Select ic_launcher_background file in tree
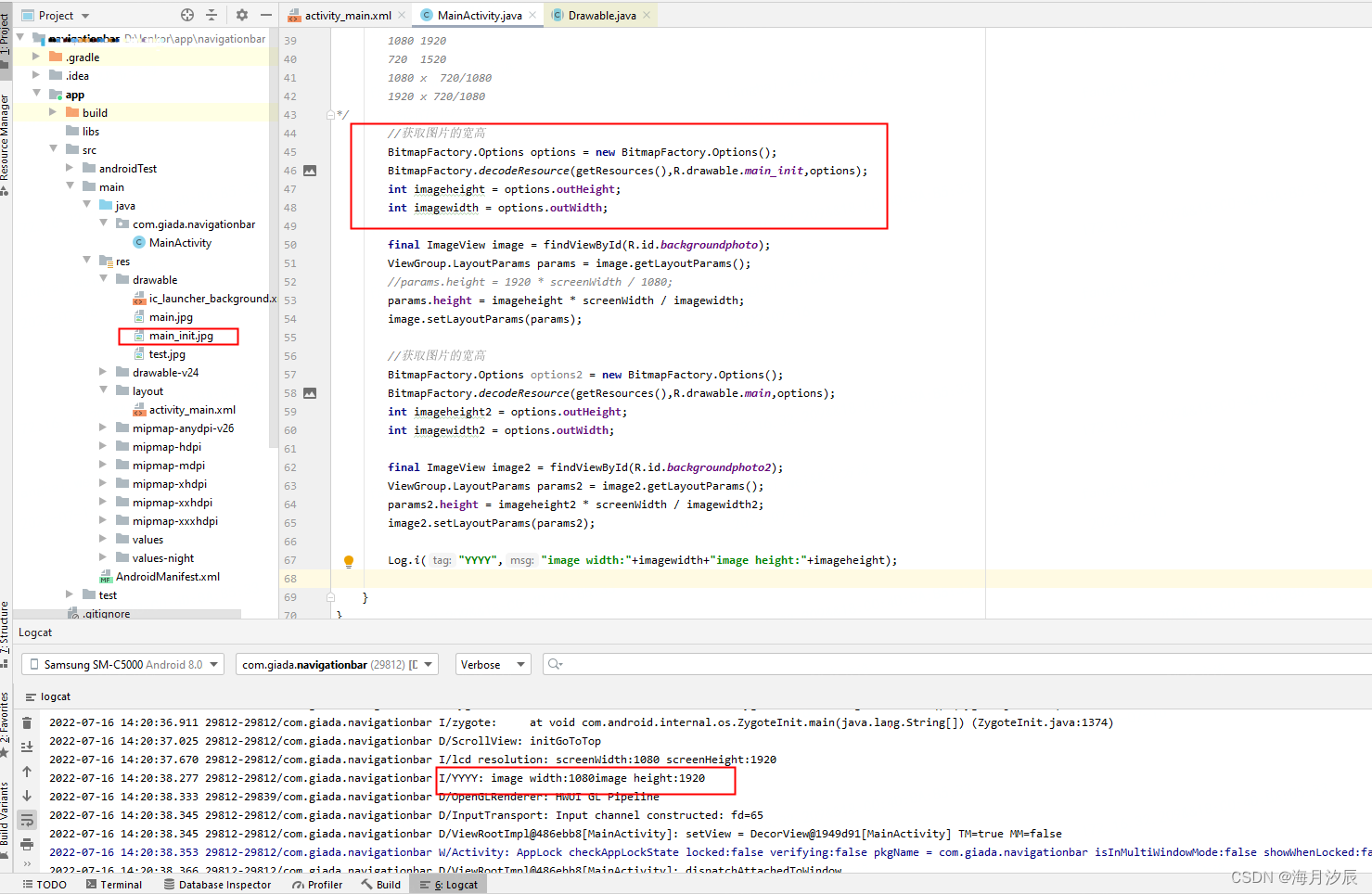 pos(204,299)
